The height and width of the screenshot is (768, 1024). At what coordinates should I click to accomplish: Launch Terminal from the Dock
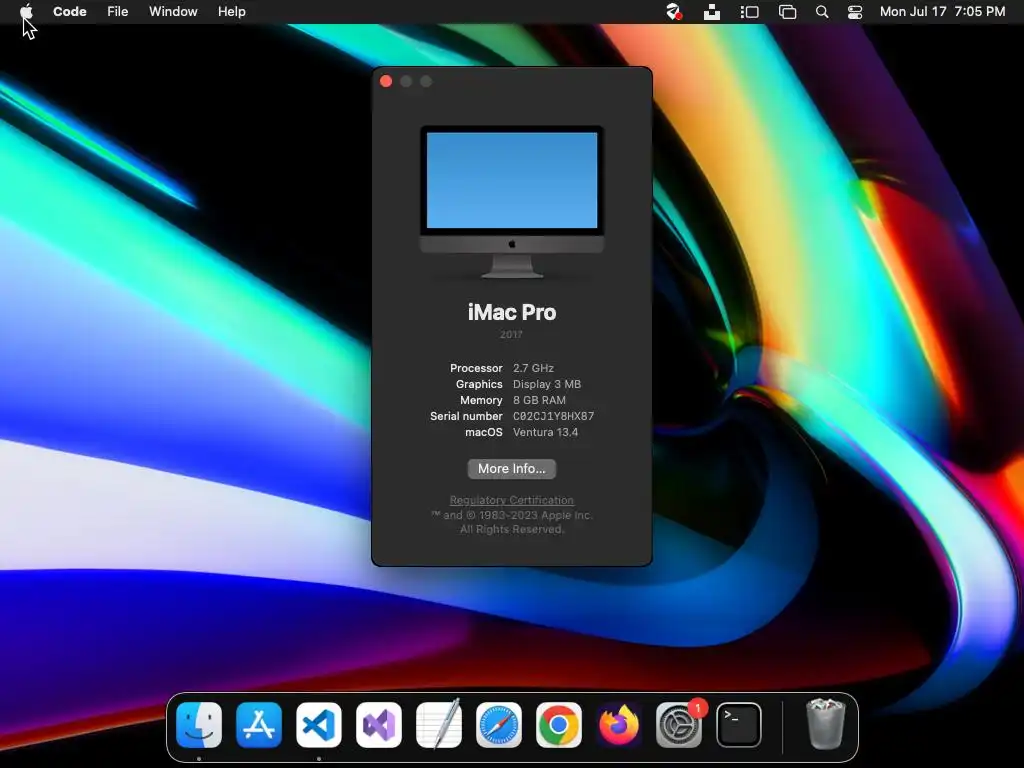point(739,725)
